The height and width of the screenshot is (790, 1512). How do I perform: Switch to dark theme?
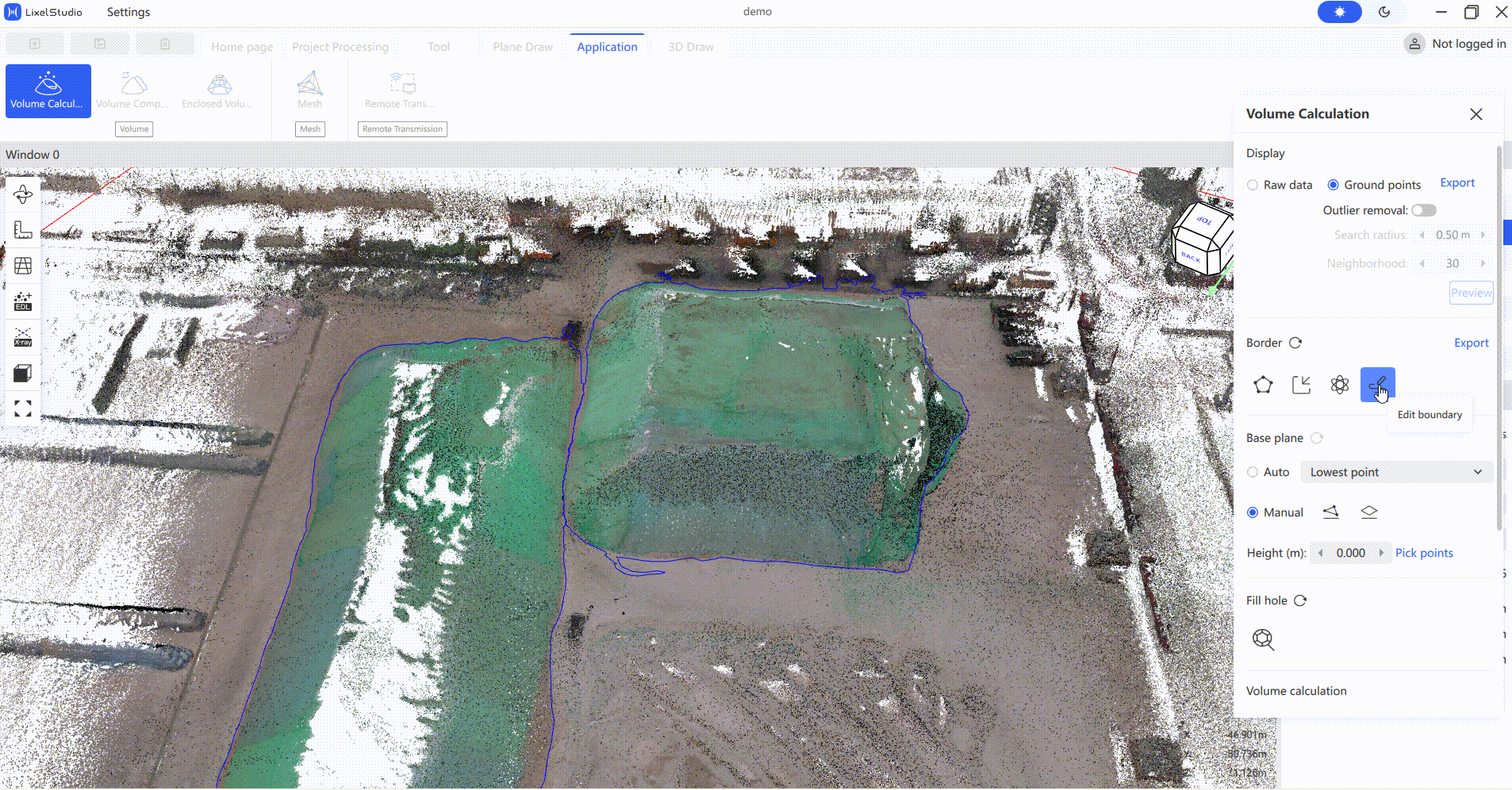[x=1384, y=12]
